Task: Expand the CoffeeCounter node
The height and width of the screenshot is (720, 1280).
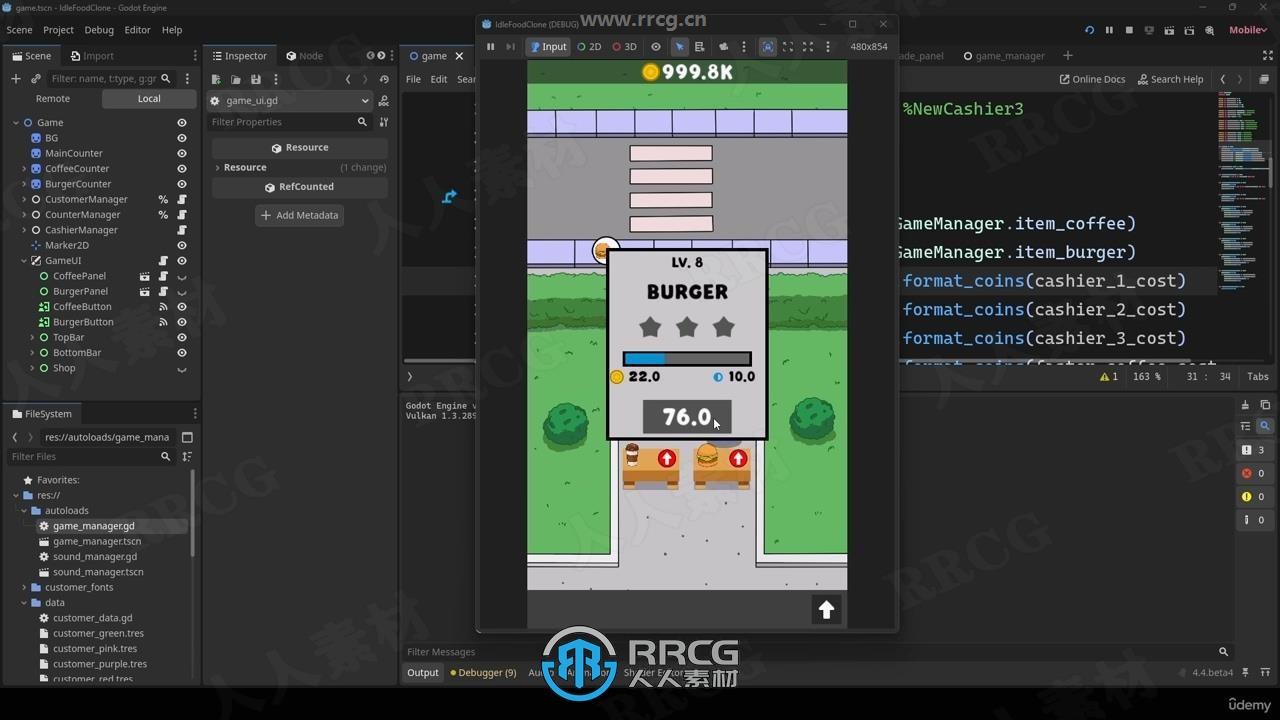Action: (24, 168)
